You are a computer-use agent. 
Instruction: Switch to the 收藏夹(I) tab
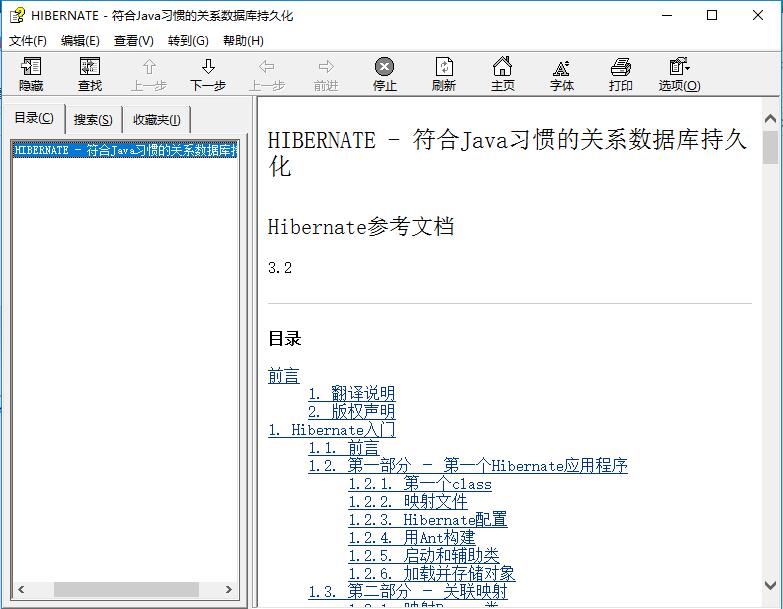click(157, 120)
